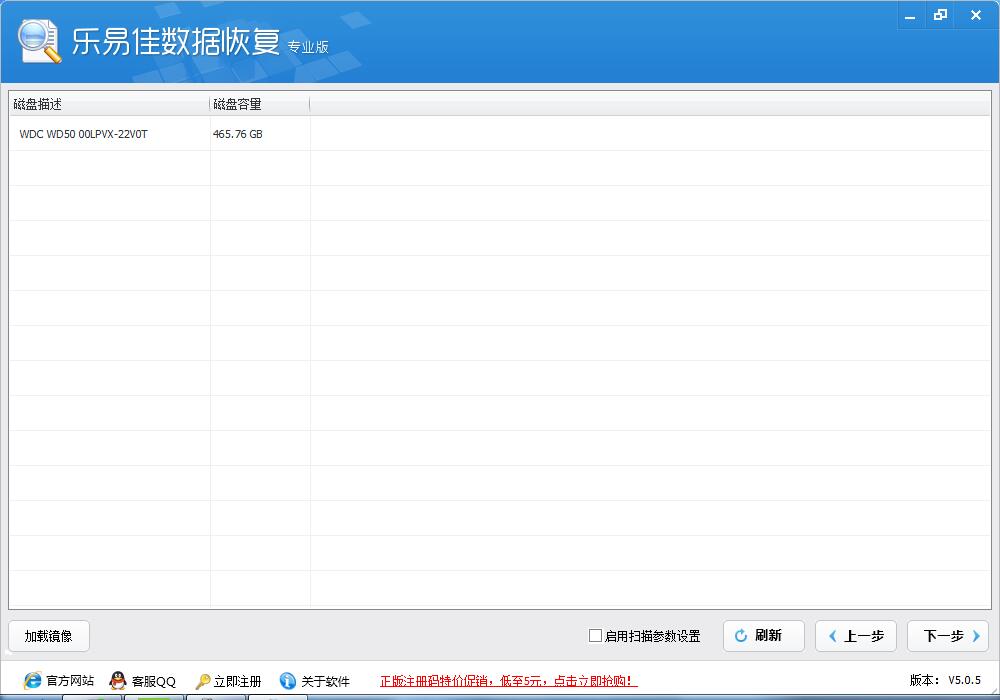Click the left arrow on 上一步

tap(832, 636)
